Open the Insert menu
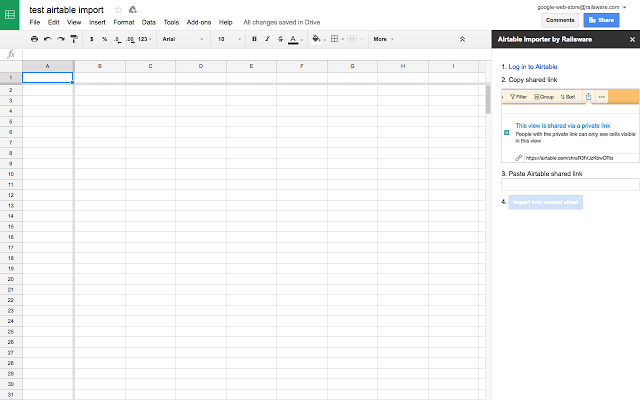The width and height of the screenshot is (640, 400). tap(97, 22)
